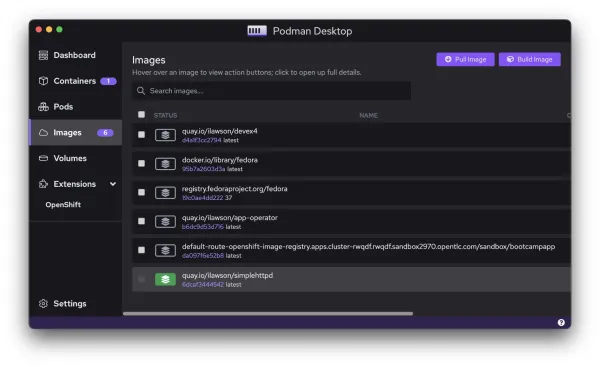
Task: Click the horizontal scrollbar below image list
Action: [268, 313]
